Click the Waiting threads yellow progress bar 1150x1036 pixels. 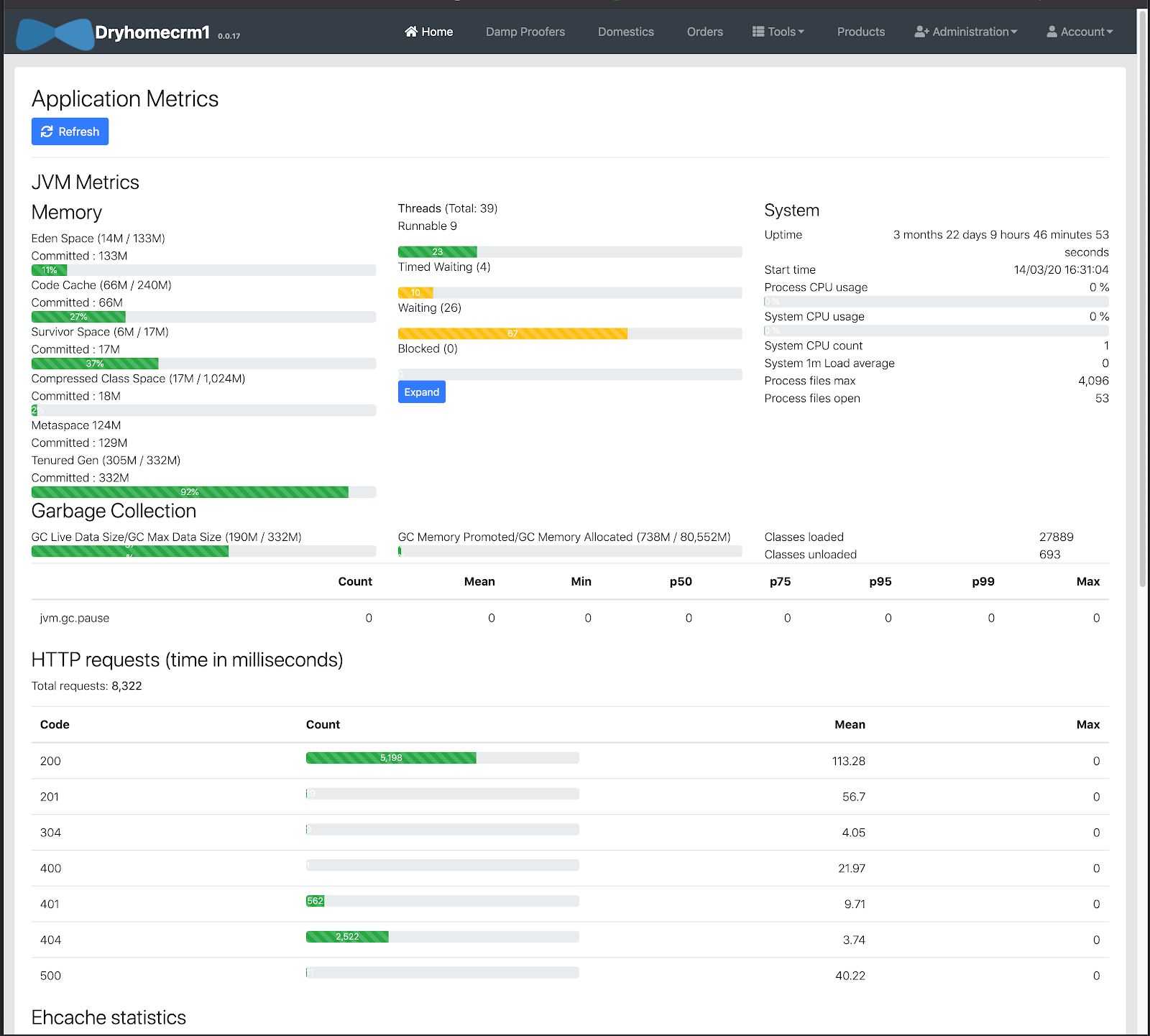click(x=512, y=333)
